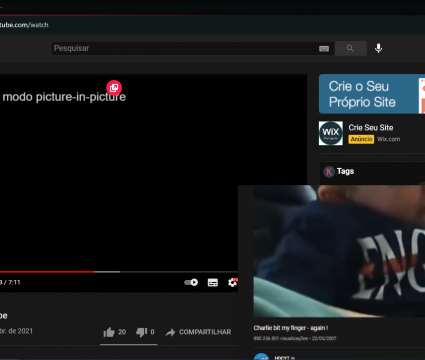The height and width of the screenshot is (360, 425).
Task: Dislike the video with thumbs down
Action: (x=145, y=332)
